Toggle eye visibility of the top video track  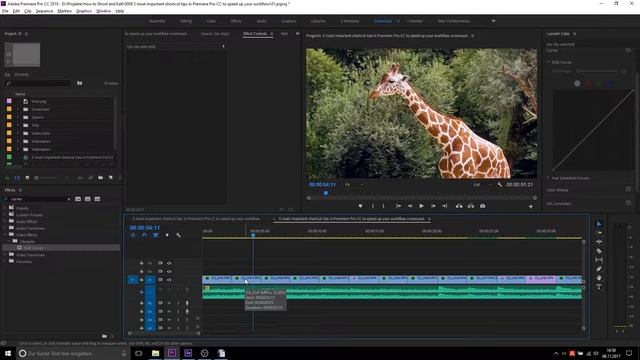pos(169,263)
